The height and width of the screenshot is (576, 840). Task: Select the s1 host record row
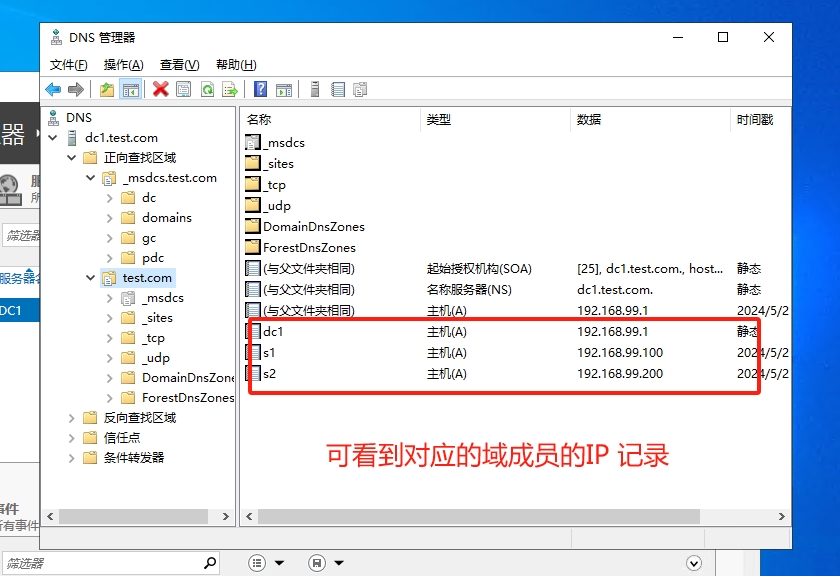click(x=516, y=353)
